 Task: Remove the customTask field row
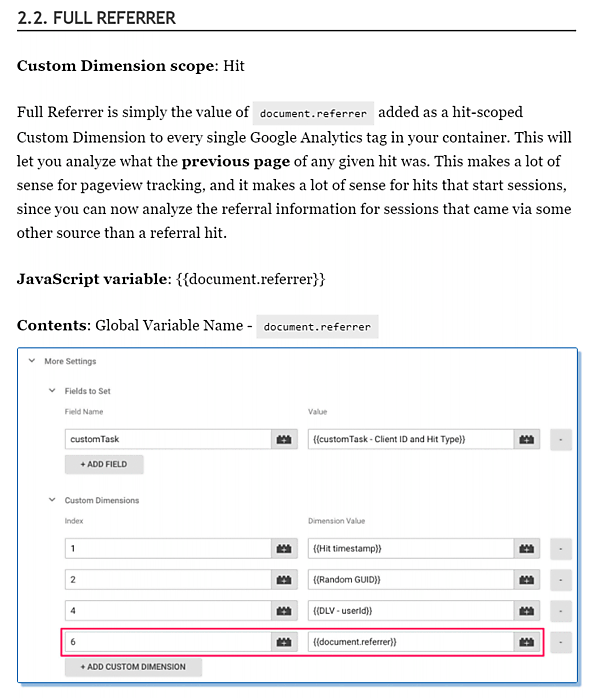pyautogui.click(x=561, y=439)
